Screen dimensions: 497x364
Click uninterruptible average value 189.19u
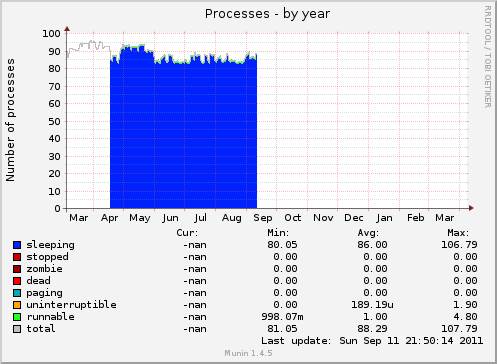point(372,305)
